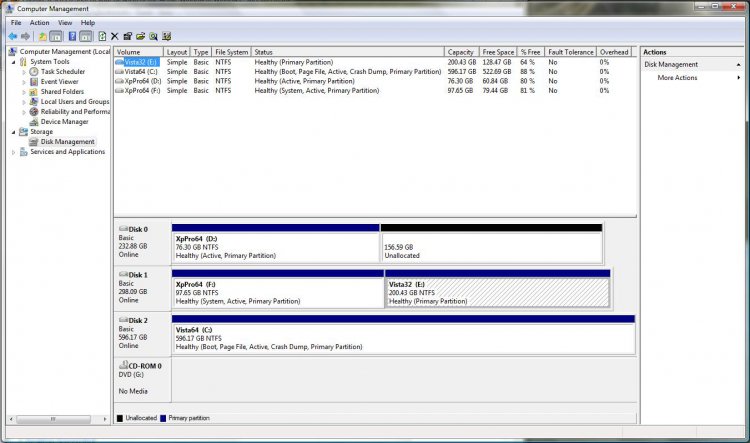Click the Services and Applications icon

coord(23,152)
